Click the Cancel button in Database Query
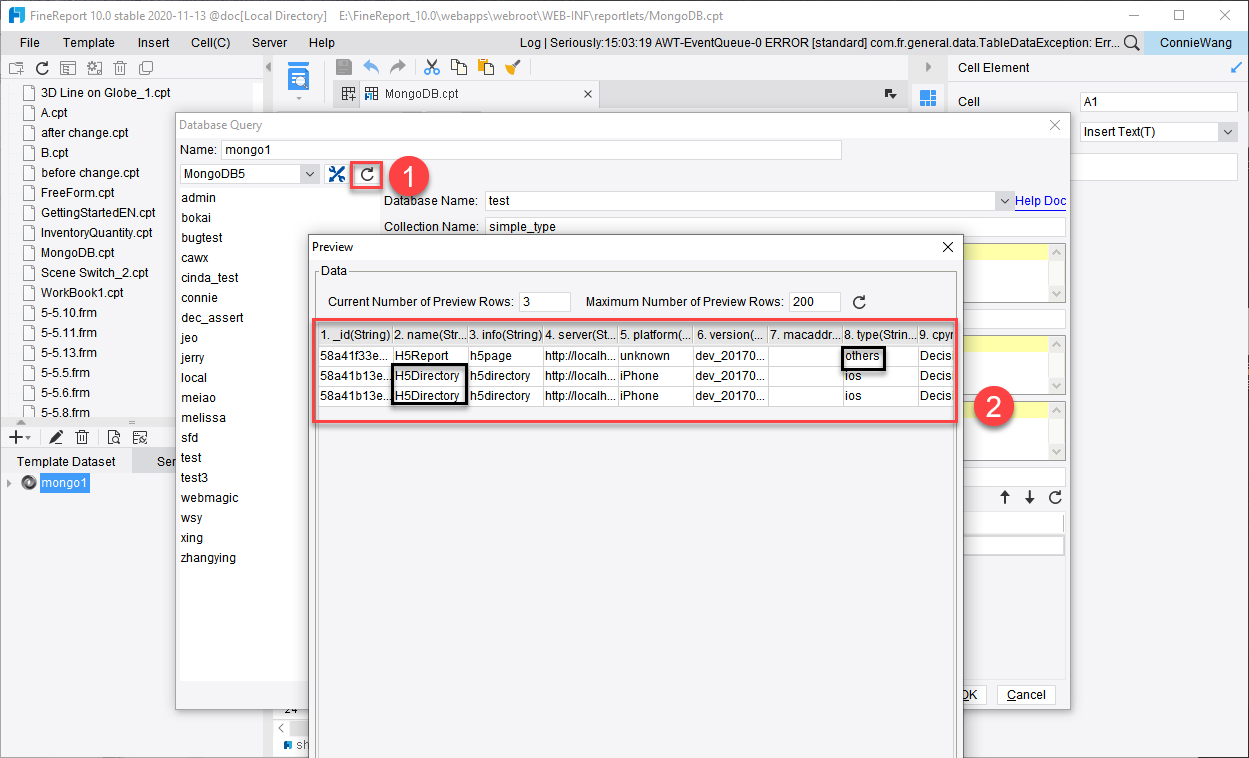 click(x=1026, y=694)
